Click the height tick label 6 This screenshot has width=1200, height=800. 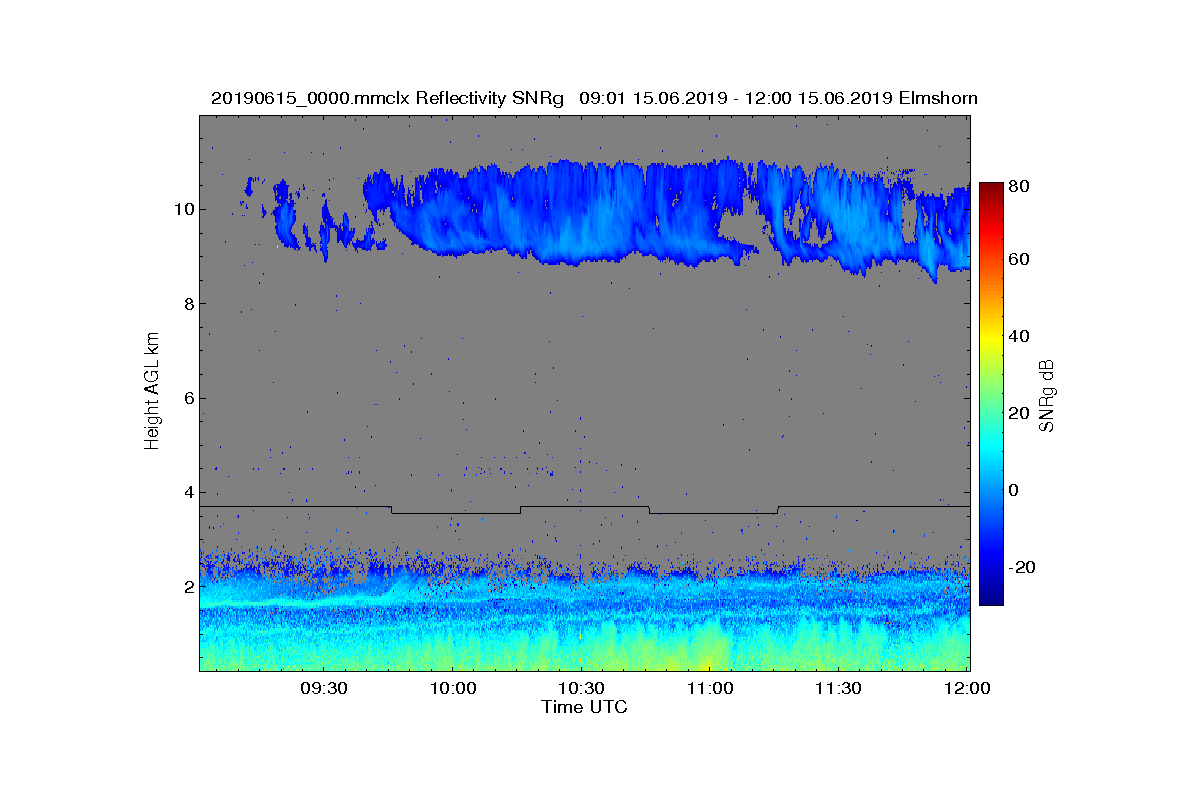coord(187,398)
